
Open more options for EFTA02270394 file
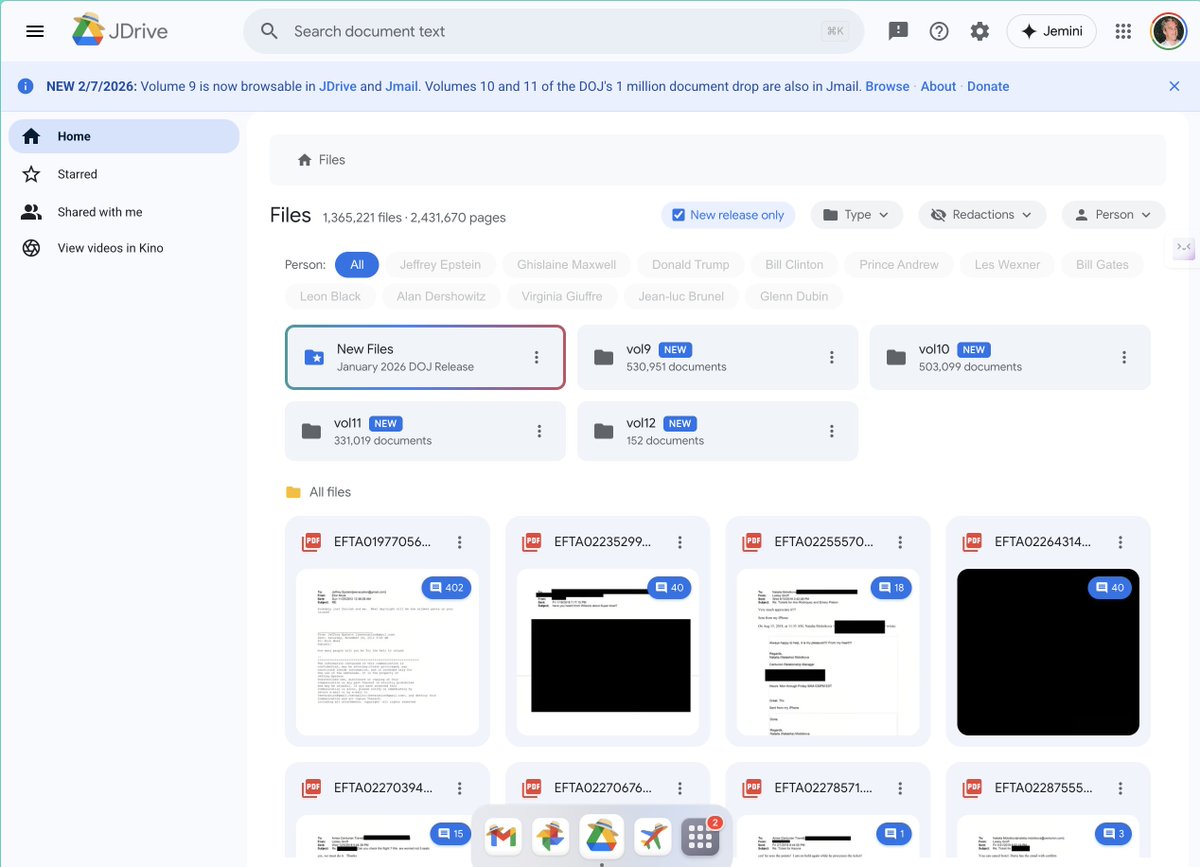pos(460,788)
